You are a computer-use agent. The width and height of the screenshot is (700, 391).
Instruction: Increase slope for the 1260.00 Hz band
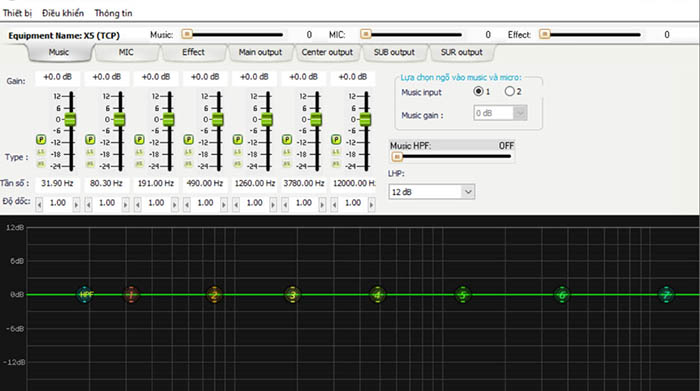(273, 204)
